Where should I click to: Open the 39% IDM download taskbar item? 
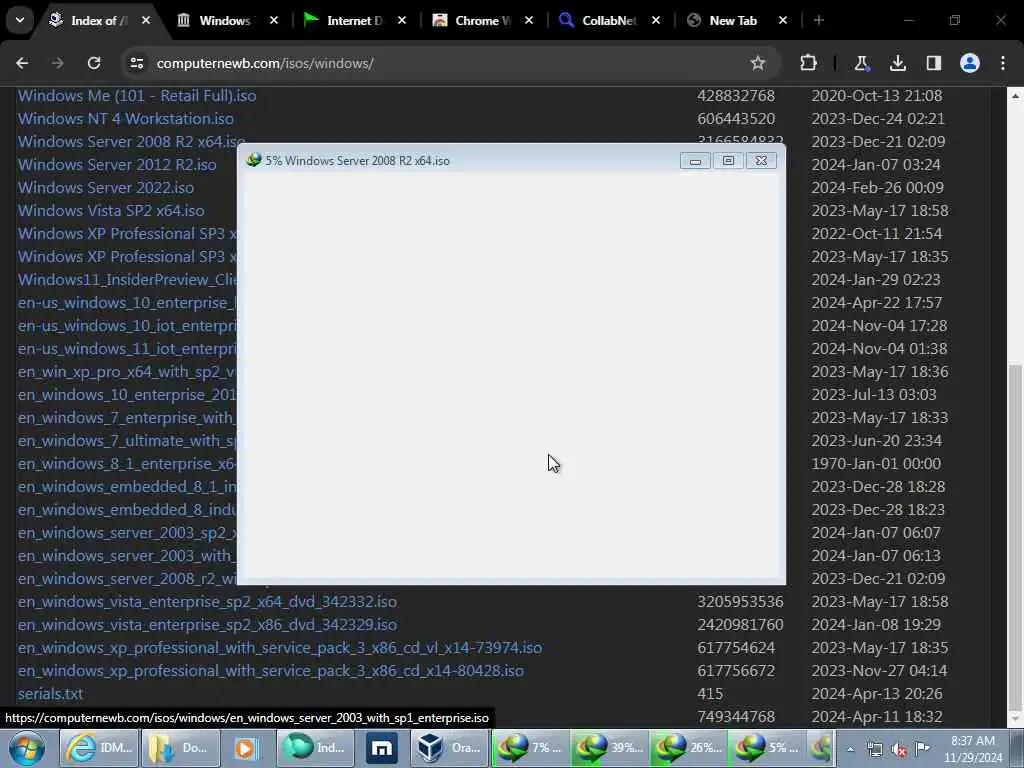tap(610, 748)
